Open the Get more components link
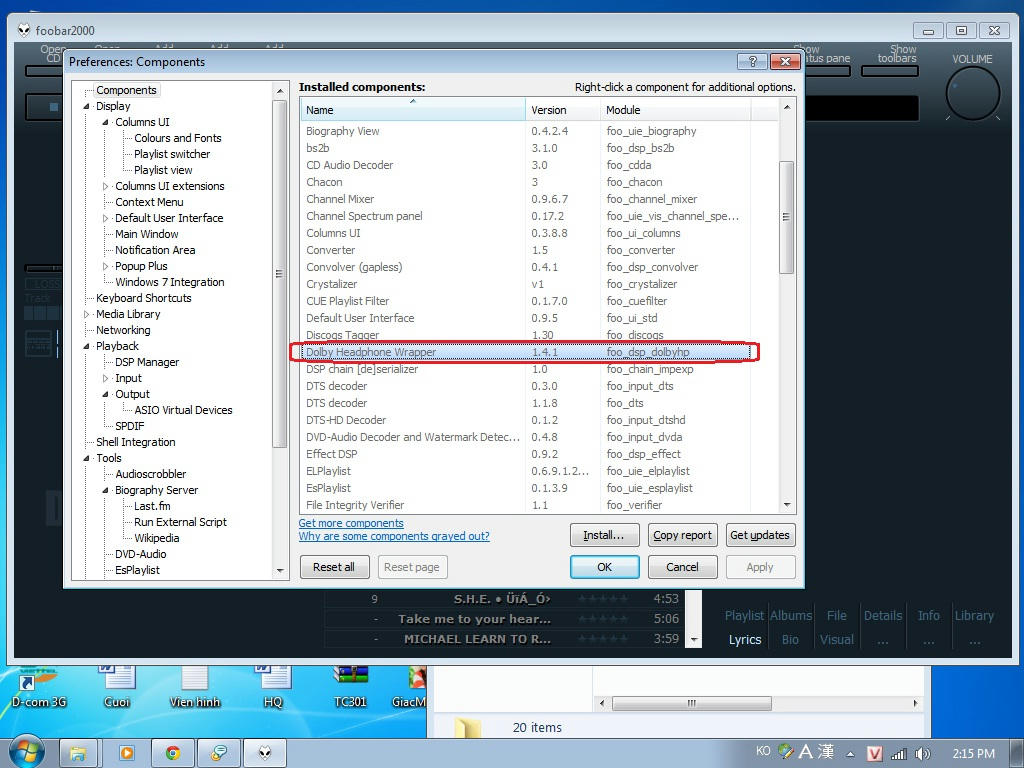 coord(351,523)
